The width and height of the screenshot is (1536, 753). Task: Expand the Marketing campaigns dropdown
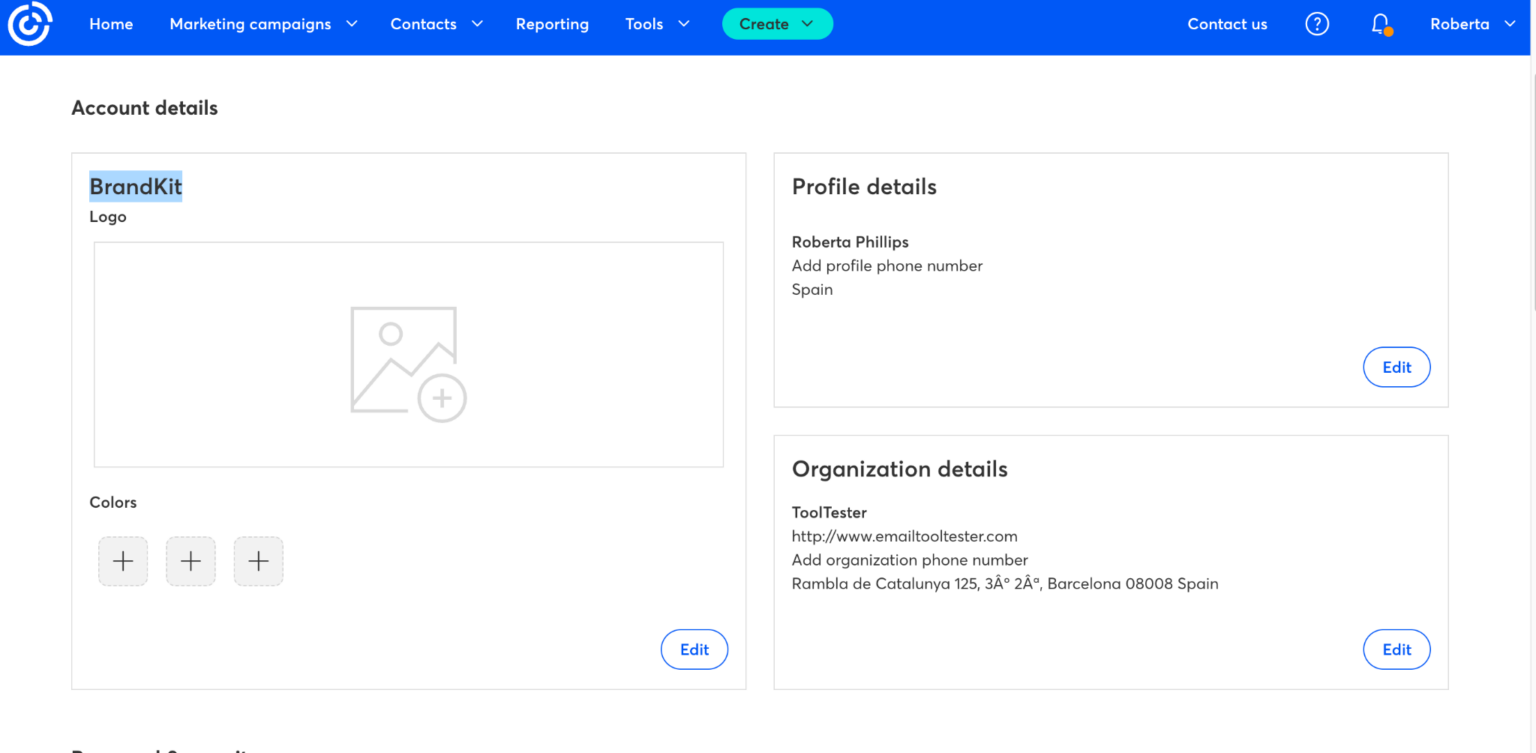263,24
